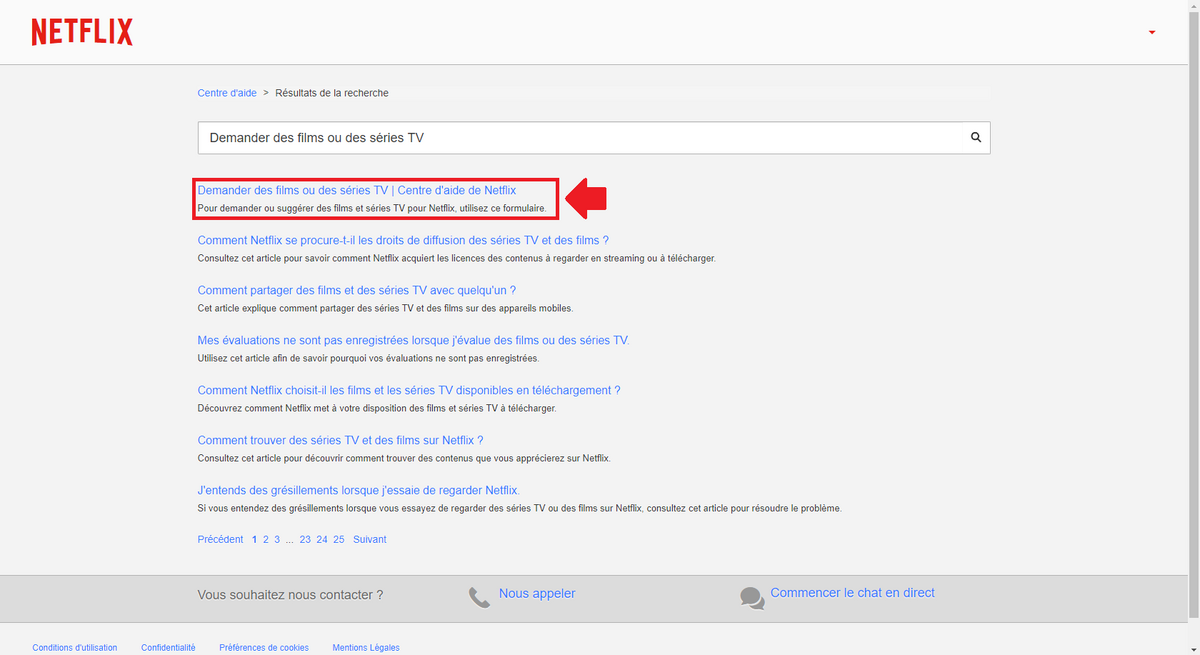Go to results page 3
The width and height of the screenshot is (1200, 655).
(277, 539)
